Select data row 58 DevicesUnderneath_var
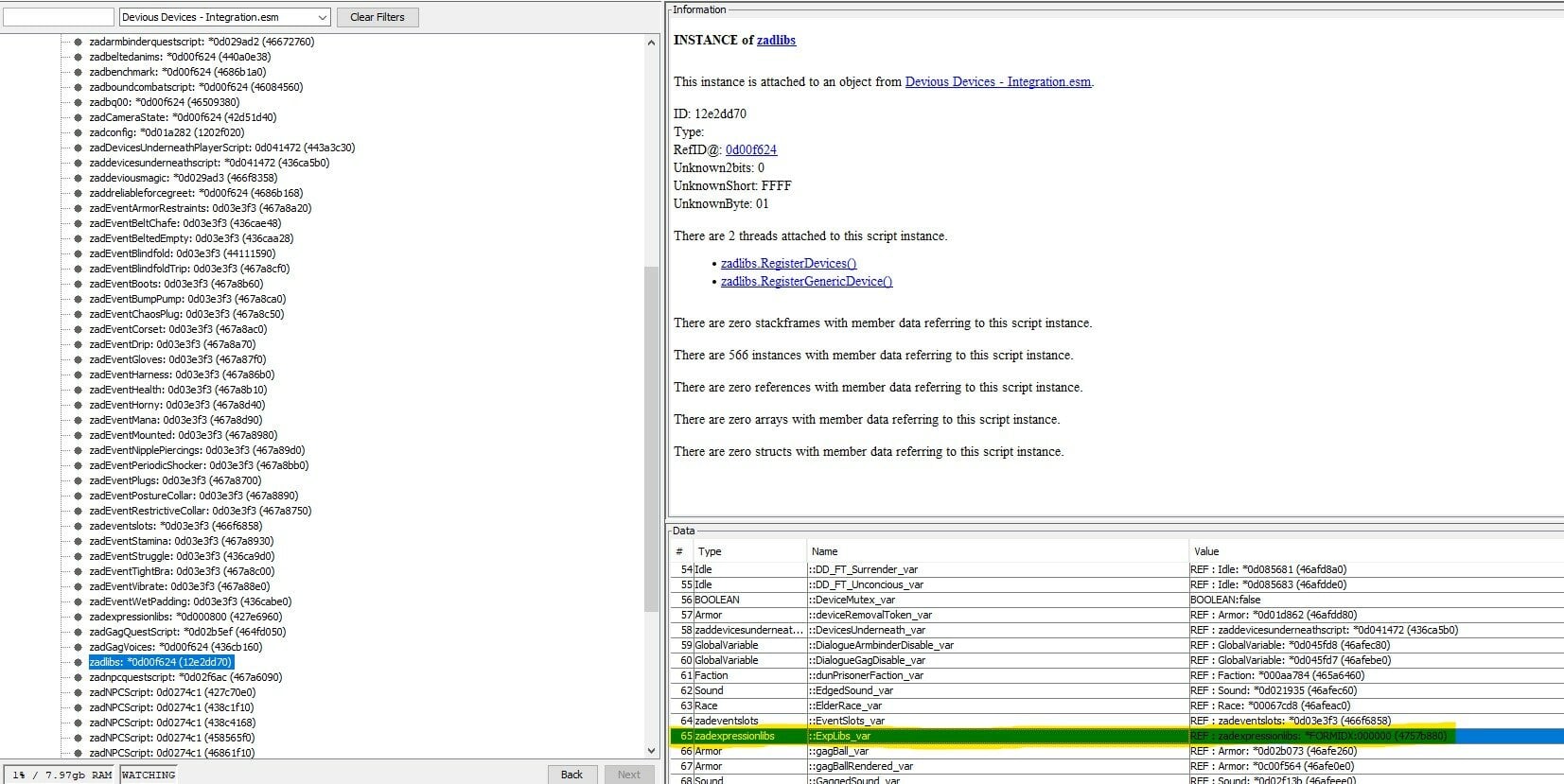The image size is (1564, 784). [x=1117, y=630]
